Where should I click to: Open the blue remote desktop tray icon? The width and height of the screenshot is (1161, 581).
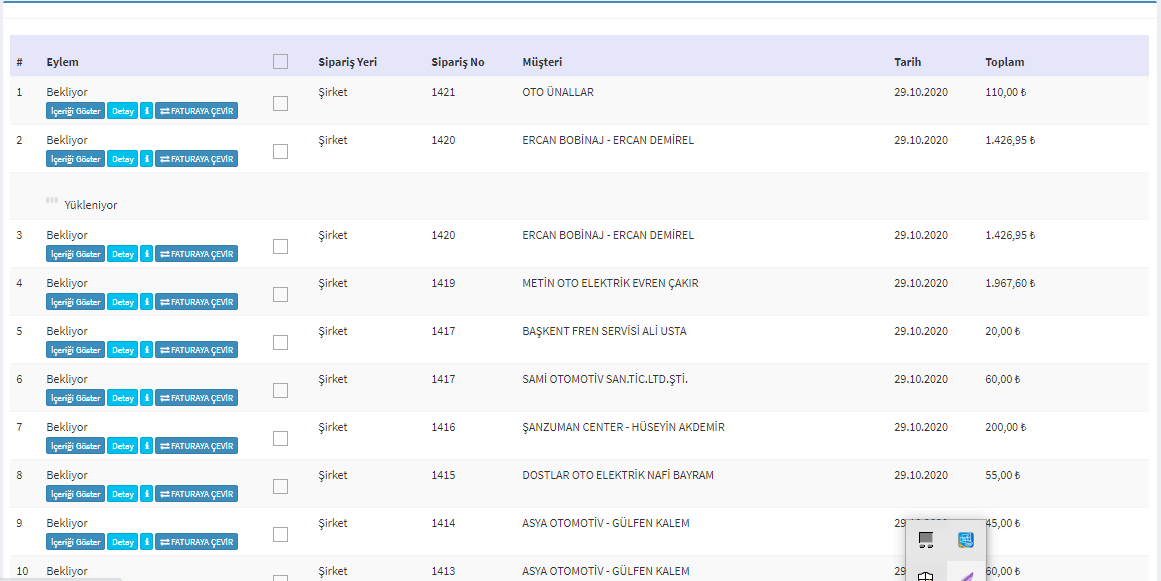965,540
